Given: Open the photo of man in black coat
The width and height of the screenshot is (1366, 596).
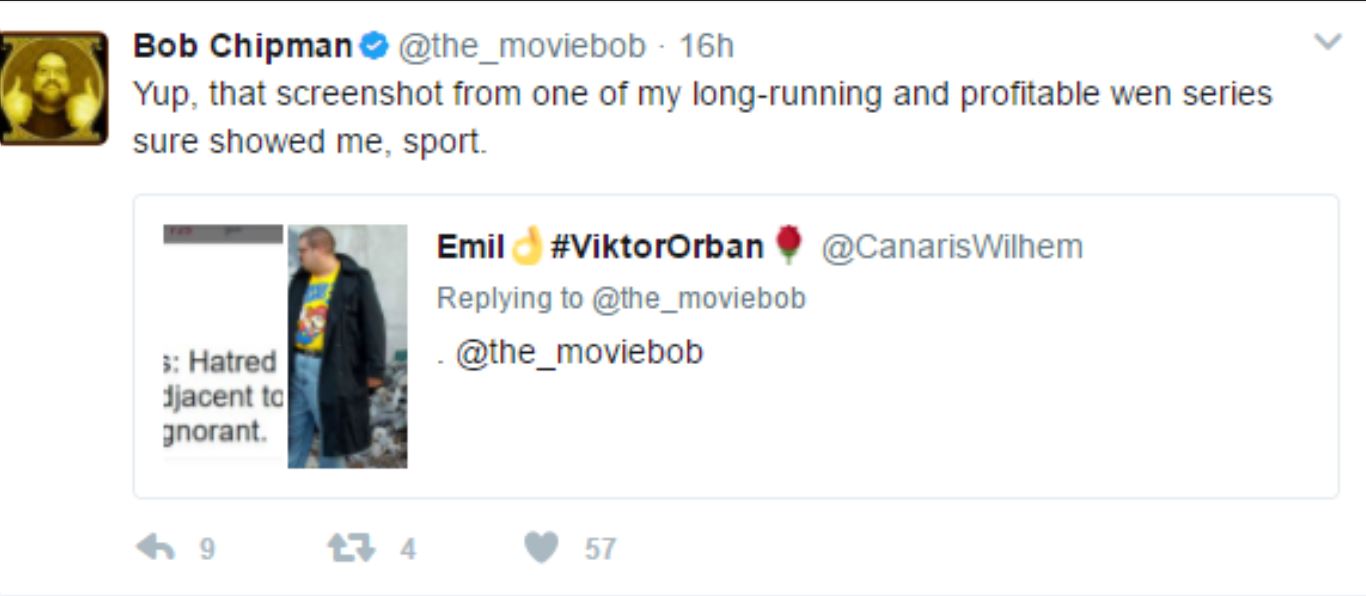Looking at the screenshot, I should pyautogui.click(x=348, y=346).
